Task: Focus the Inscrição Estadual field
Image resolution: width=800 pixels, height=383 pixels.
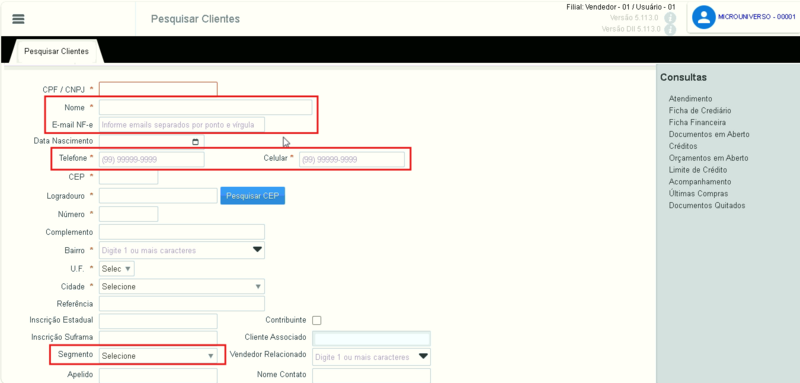Action: [x=158, y=321]
